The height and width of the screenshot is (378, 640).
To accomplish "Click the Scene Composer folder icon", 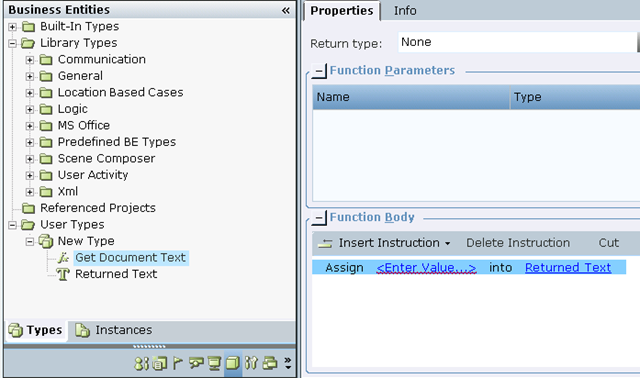I will [x=46, y=159].
